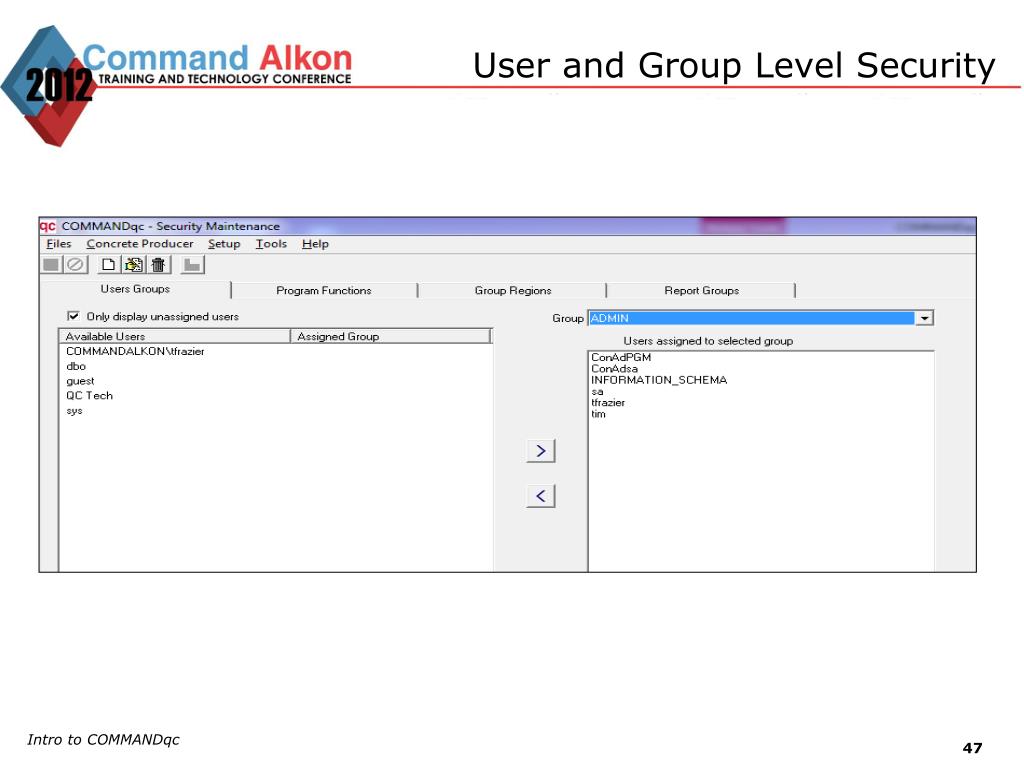Select ConAdsa in assigned users list
The width and height of the screenshot is (1024, 768).
click(x=615, y=368)
